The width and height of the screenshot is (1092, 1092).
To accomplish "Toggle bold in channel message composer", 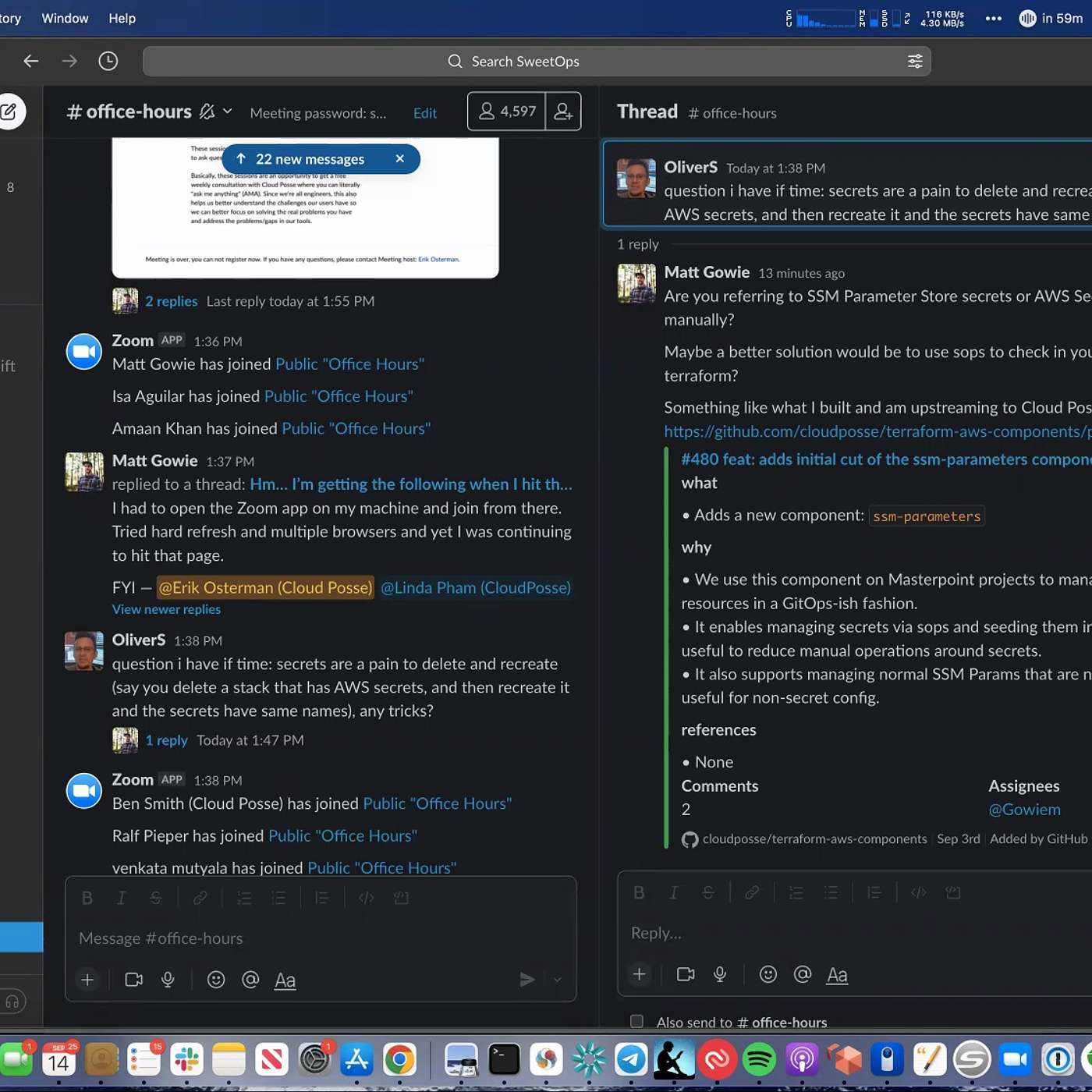I will [87, 898].
